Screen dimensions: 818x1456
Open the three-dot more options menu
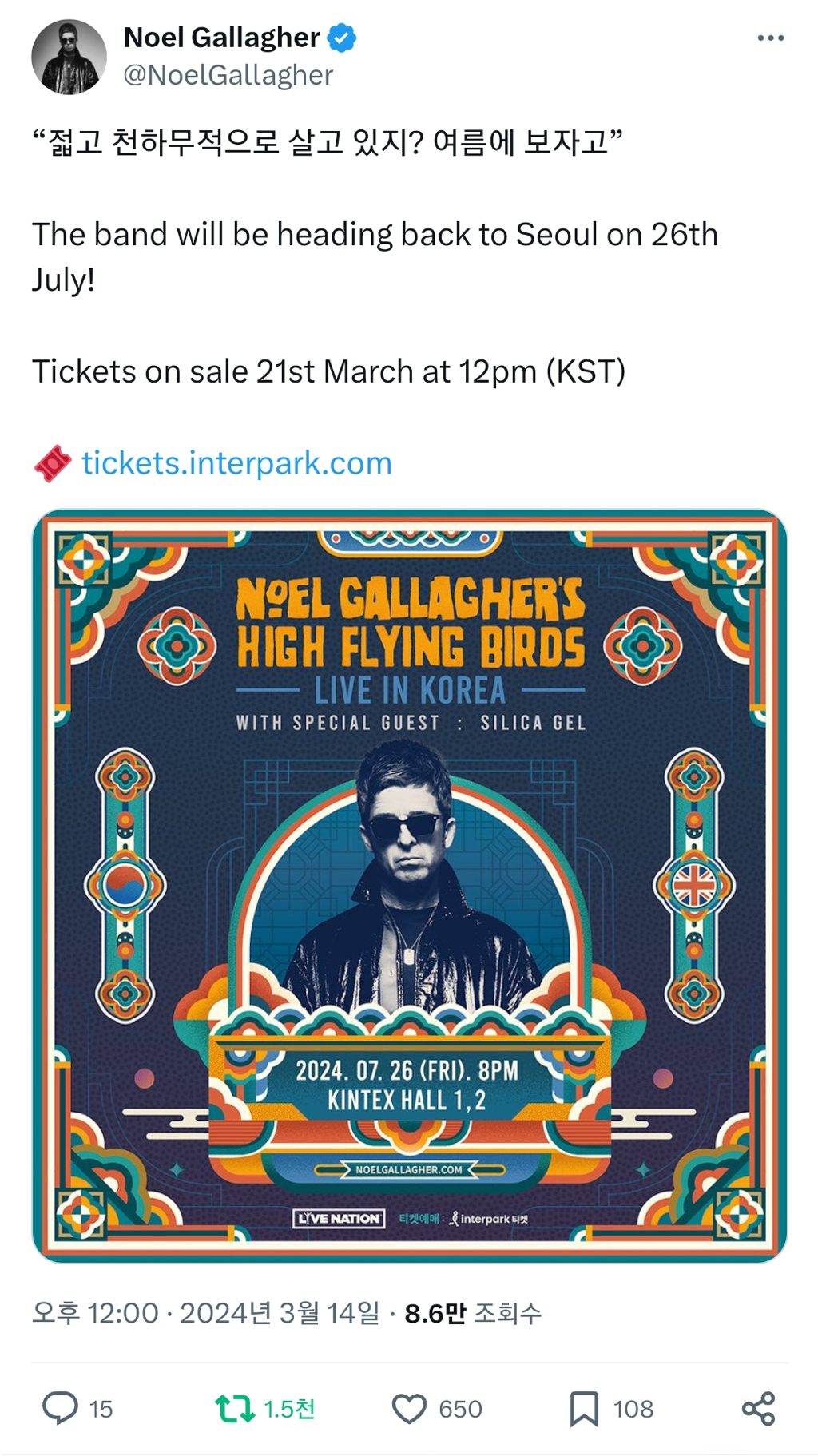point(770,38)
